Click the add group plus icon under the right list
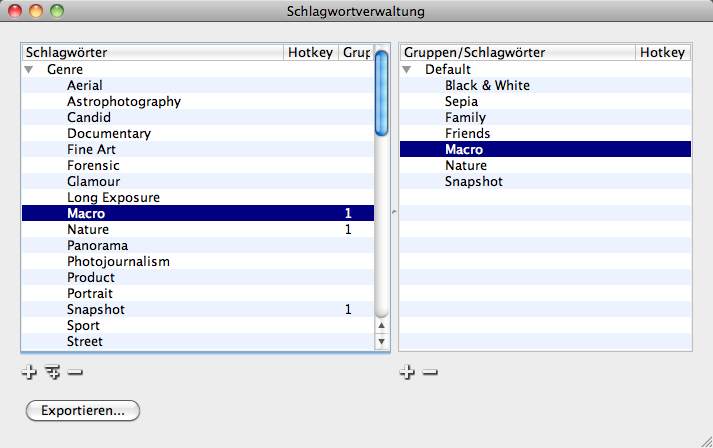Screen dimensions: 713x448 (x=407, y=372)
